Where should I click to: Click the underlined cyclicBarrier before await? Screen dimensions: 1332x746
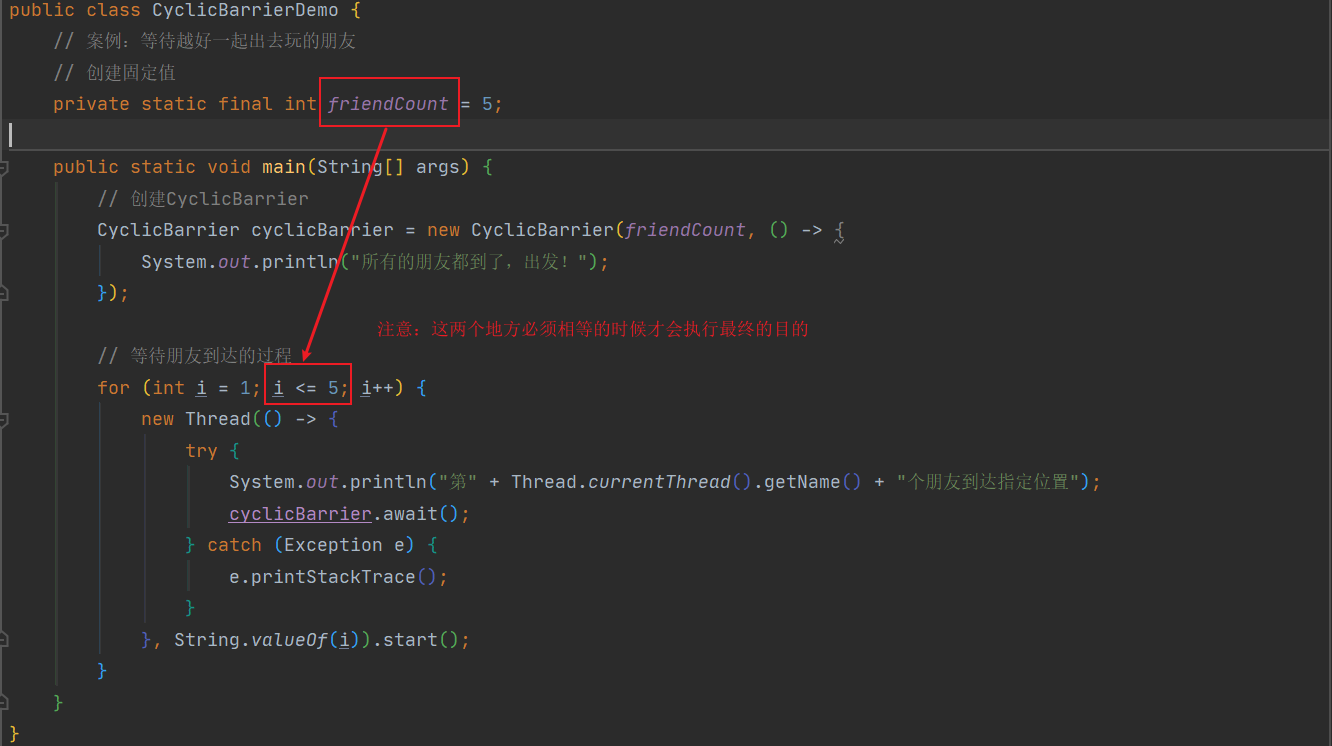tap(300, 514)
